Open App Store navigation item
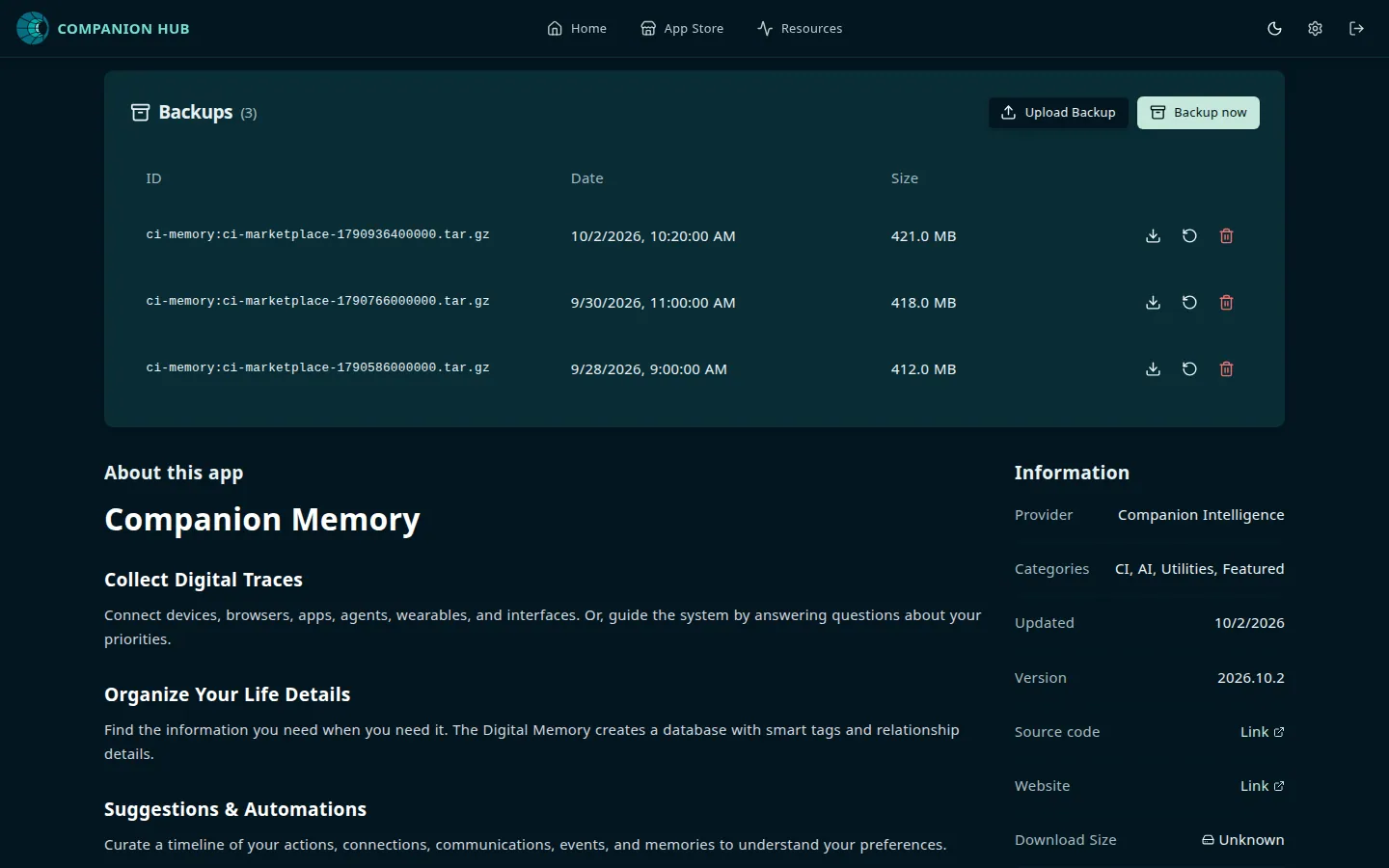 point(682,29)
